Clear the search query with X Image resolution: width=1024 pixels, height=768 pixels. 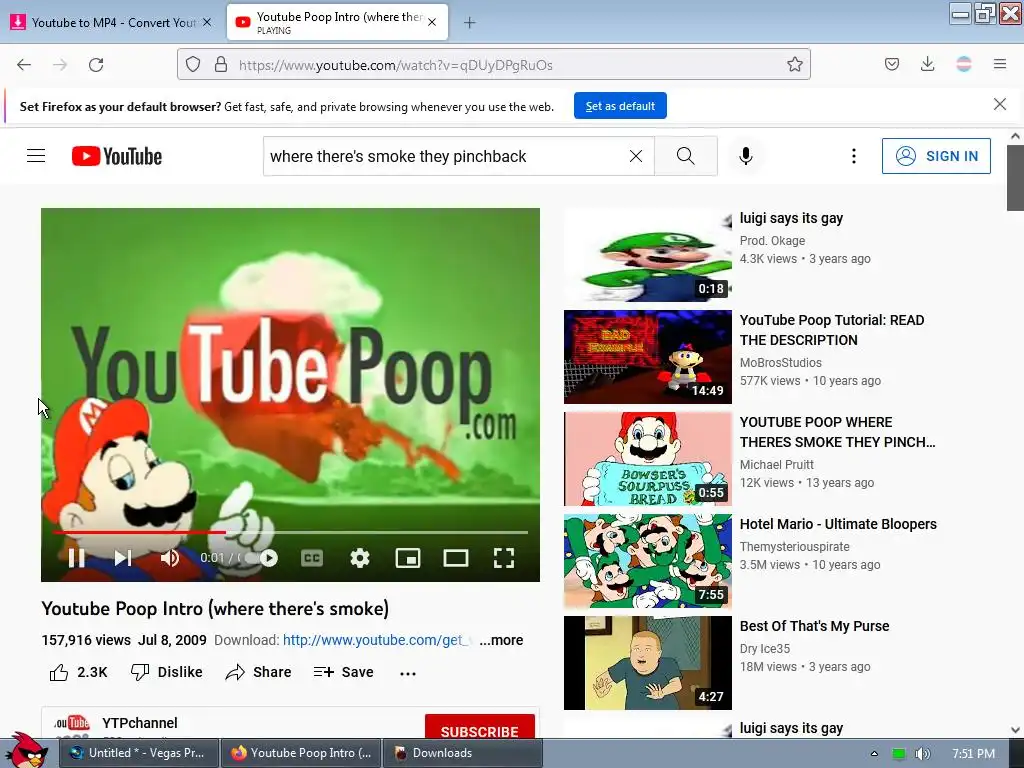tap(635, 156)
